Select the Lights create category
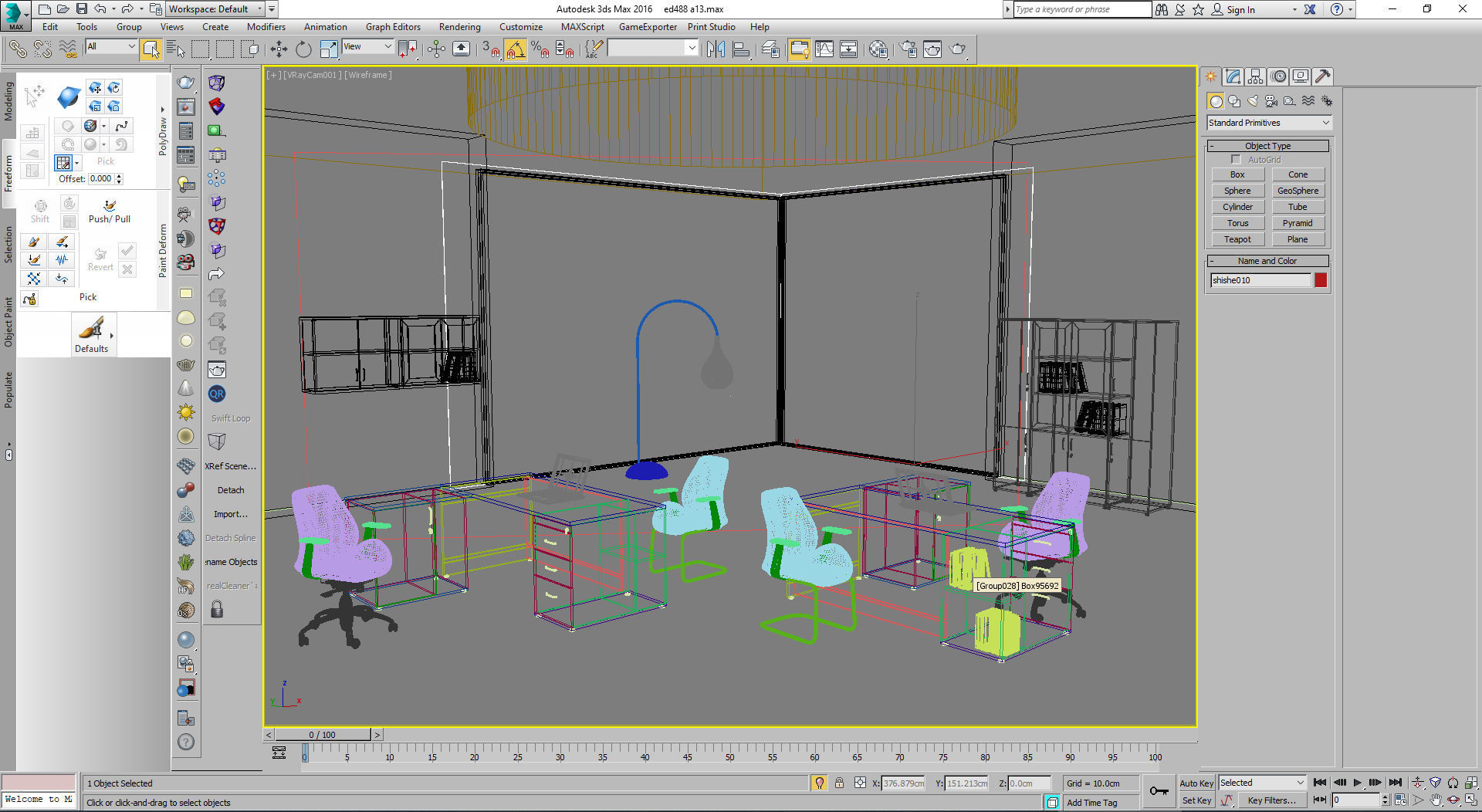The image size is (1482, 812). click(x=1253, y=101)
